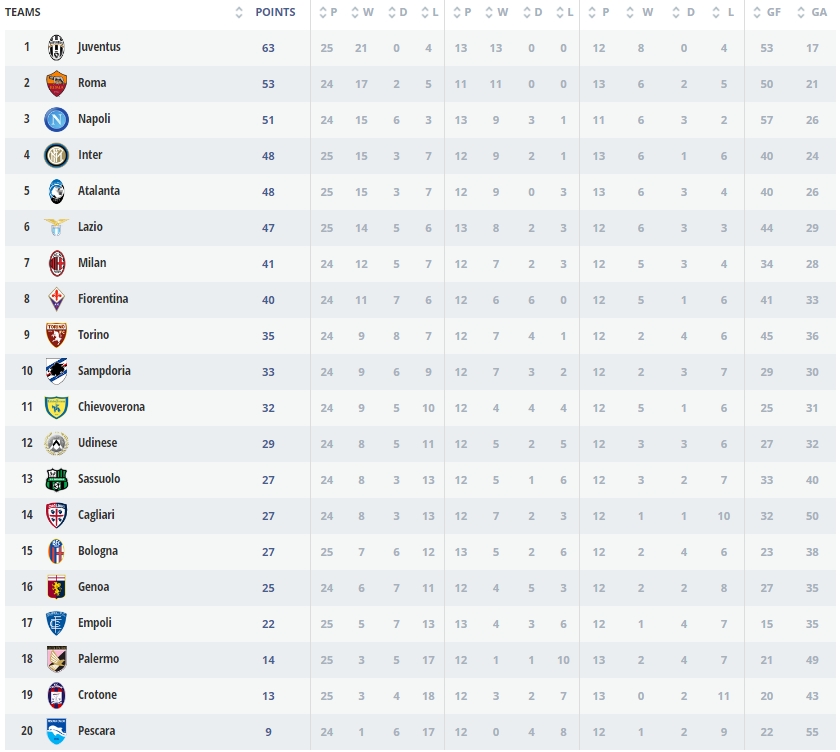This screenshot has width=840, height=752.
Task: Open the Pescara team name link
Action: pos(96,731)
